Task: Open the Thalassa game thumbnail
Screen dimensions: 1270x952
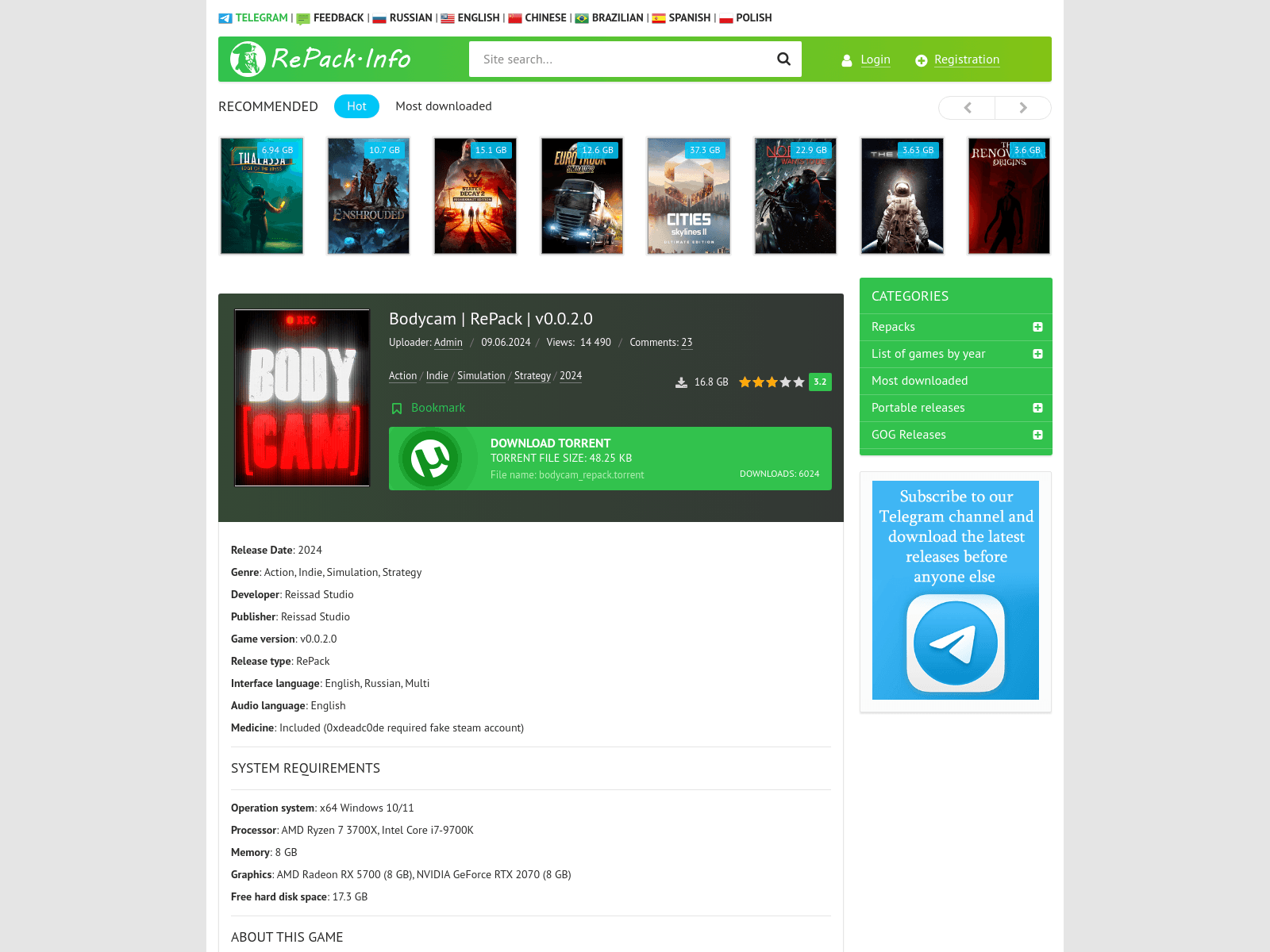Action: click(262, 196)
